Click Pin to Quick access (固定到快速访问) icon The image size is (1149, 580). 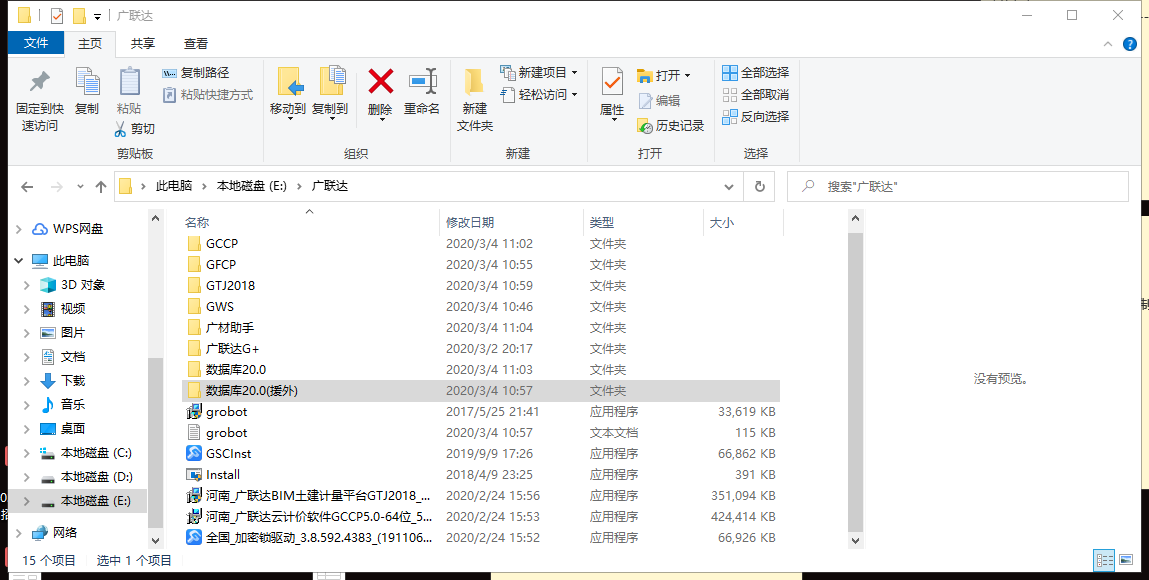click(40, 83)
